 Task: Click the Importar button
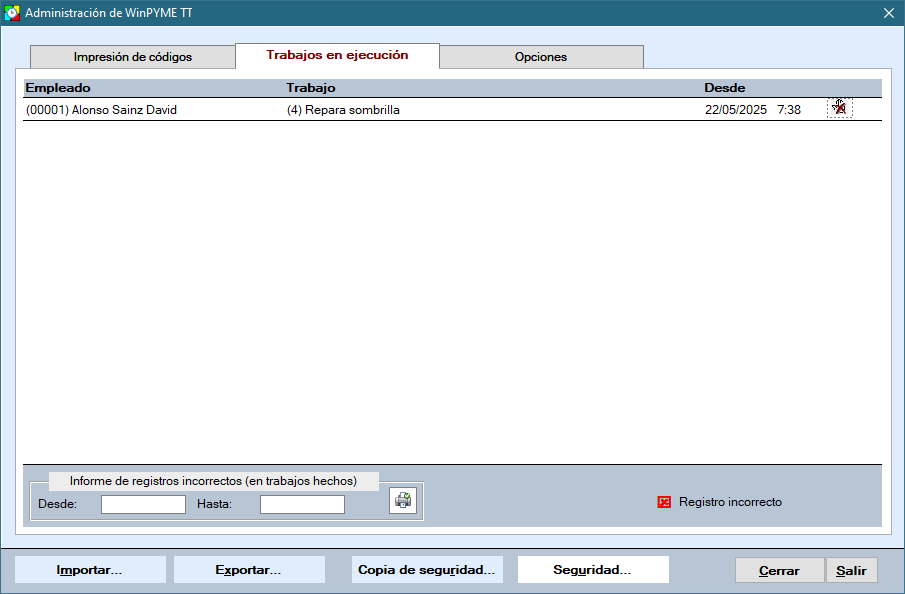click(x=90, y=570)
